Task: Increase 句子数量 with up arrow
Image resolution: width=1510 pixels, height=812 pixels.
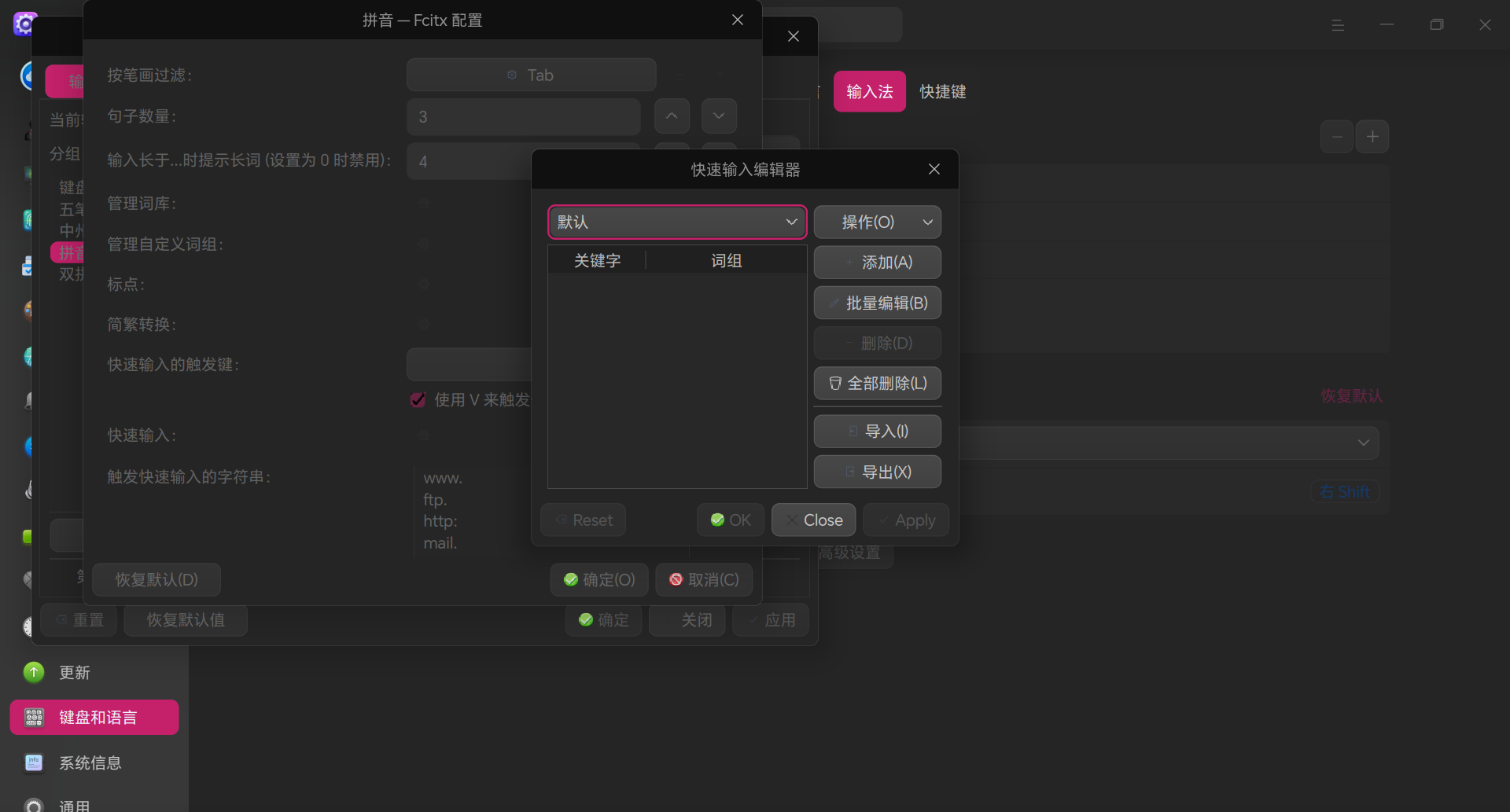Action: [672, 116]
